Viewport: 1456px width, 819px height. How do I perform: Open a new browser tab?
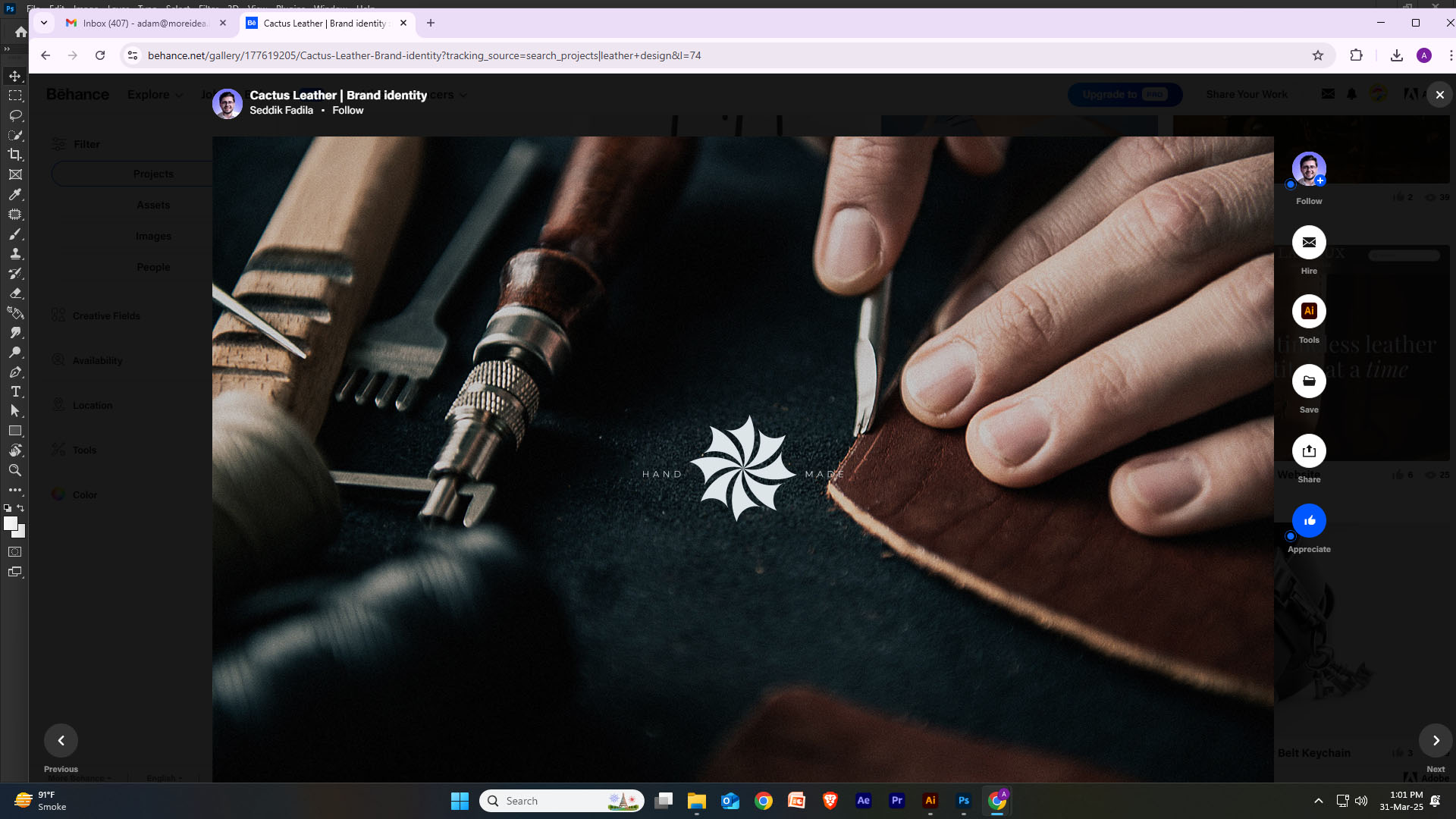coord(431,23)
